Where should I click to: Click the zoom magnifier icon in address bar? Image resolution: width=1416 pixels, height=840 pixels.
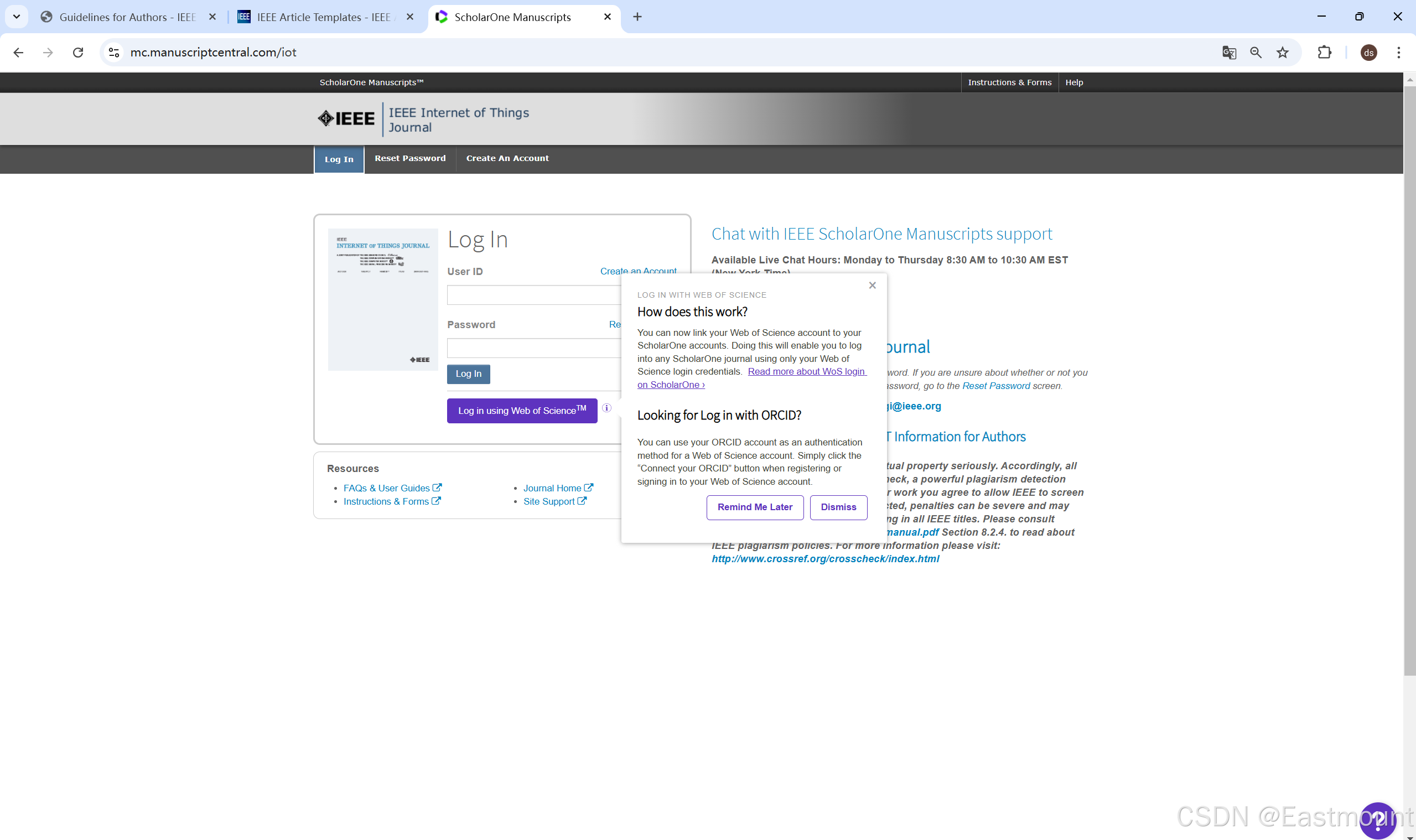coord(1256,53)
